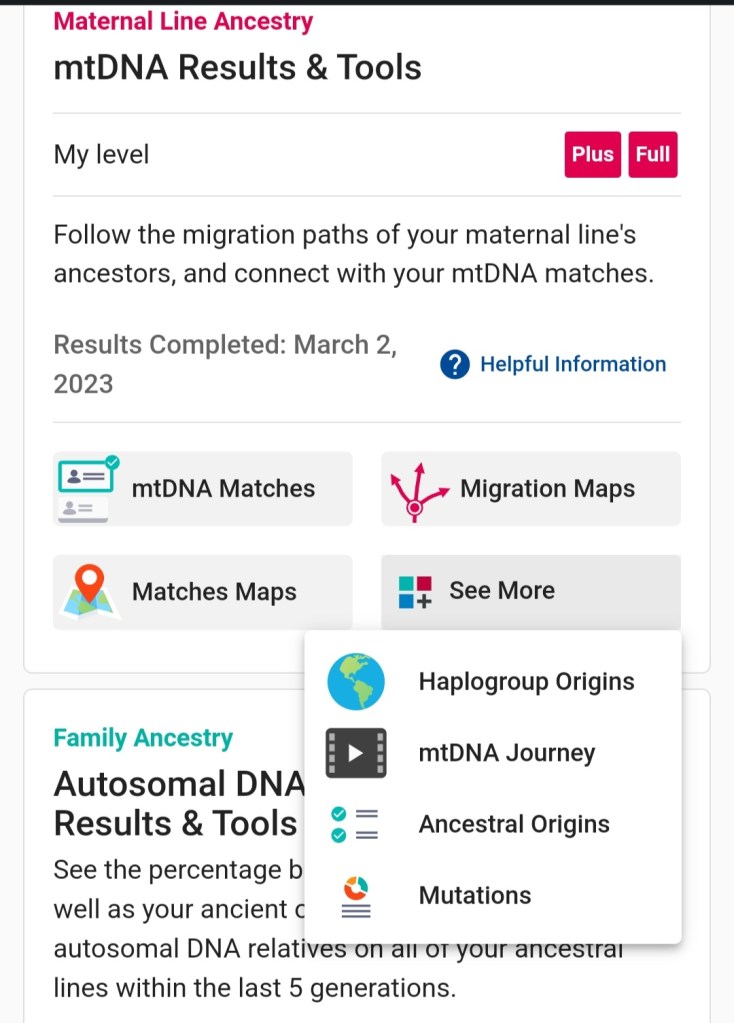This screenshot has height=1023, width=734.
Task: Click the See More squares icon
Action: coord(415,592)
